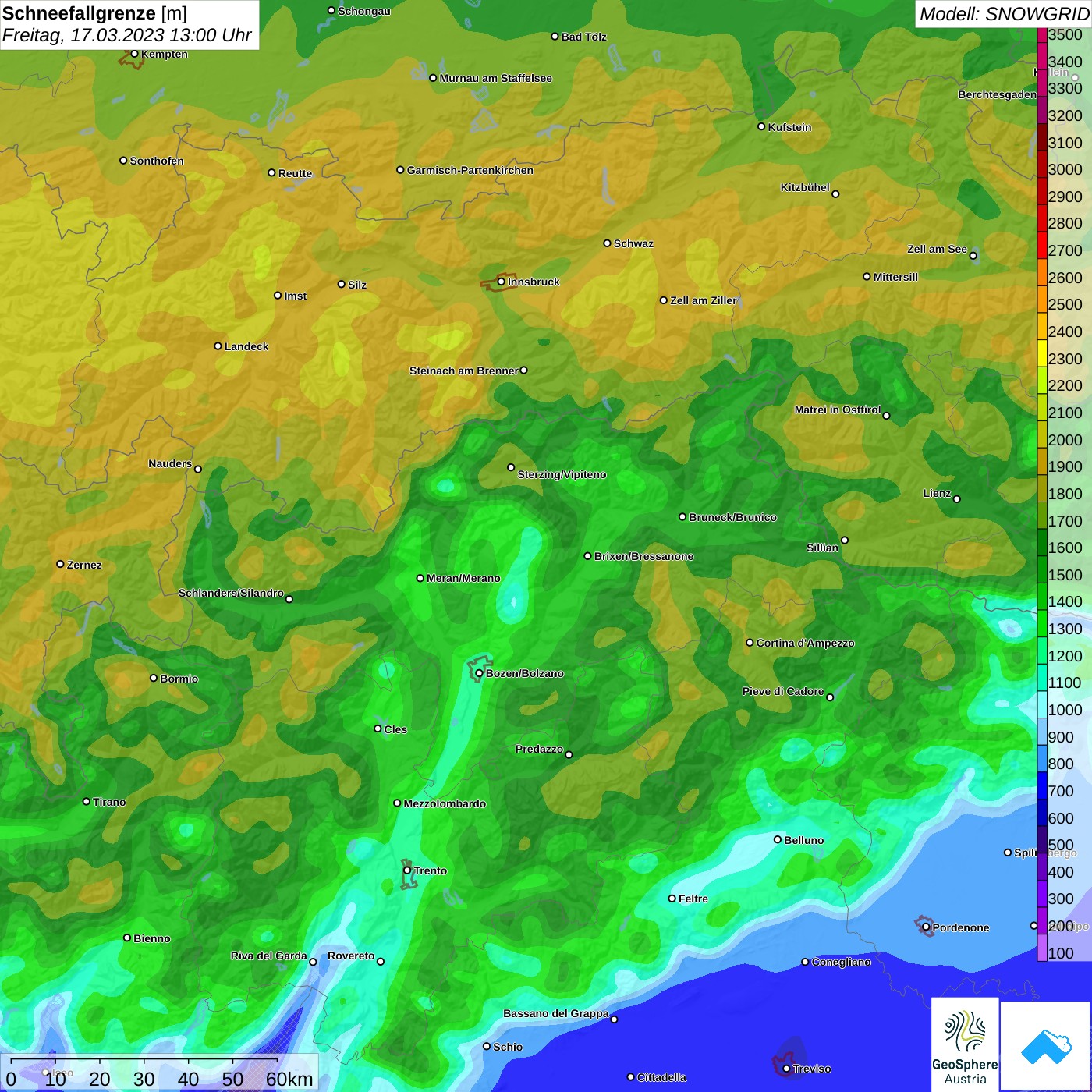Viewport: 1092px width, 1092px height.
Task: Click the Schwaz location dot
Action: pyautogui.click(x=607, y=243)
